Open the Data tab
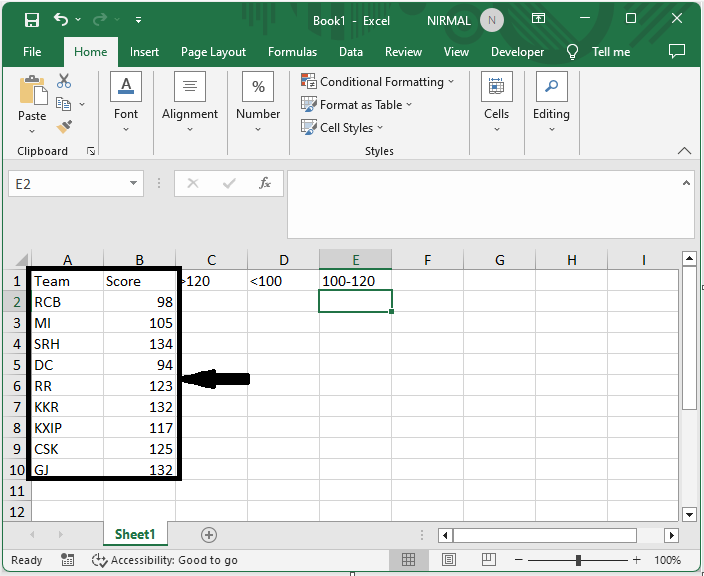Image resolution: width=704 pixels, height=576 pixels. (351, 52)
